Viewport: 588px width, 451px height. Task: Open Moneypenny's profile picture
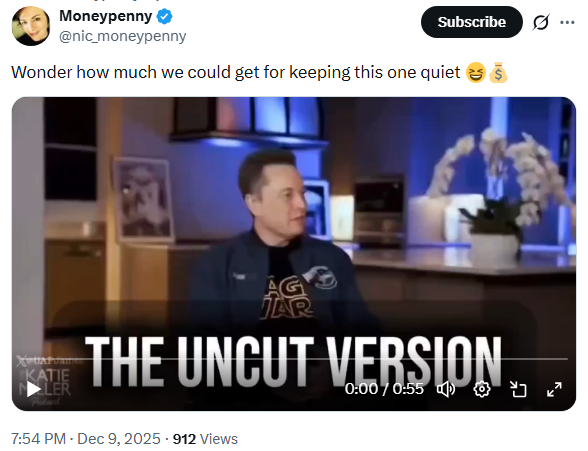31,26
